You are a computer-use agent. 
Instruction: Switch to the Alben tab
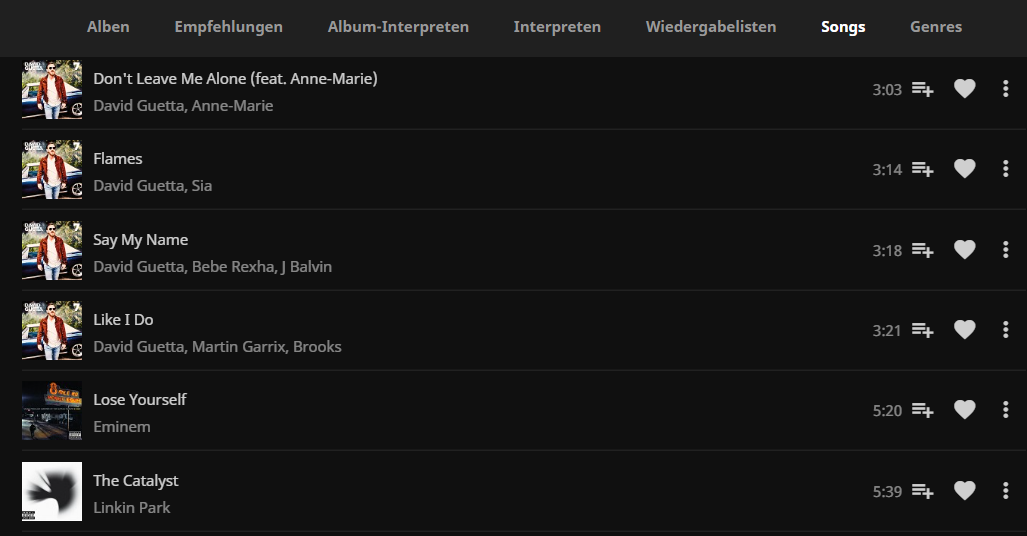coord(108,27)
